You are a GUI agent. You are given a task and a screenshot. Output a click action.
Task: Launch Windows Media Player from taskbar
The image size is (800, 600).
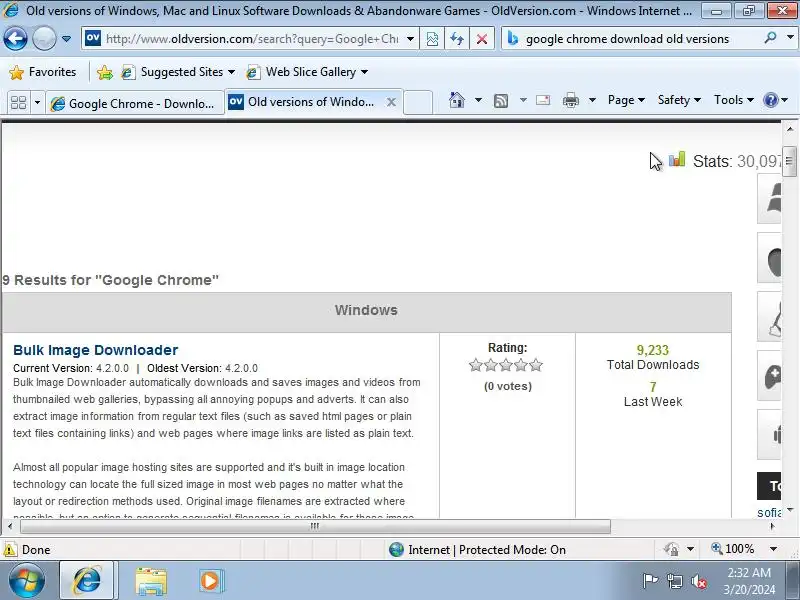(x=210, y=581)
